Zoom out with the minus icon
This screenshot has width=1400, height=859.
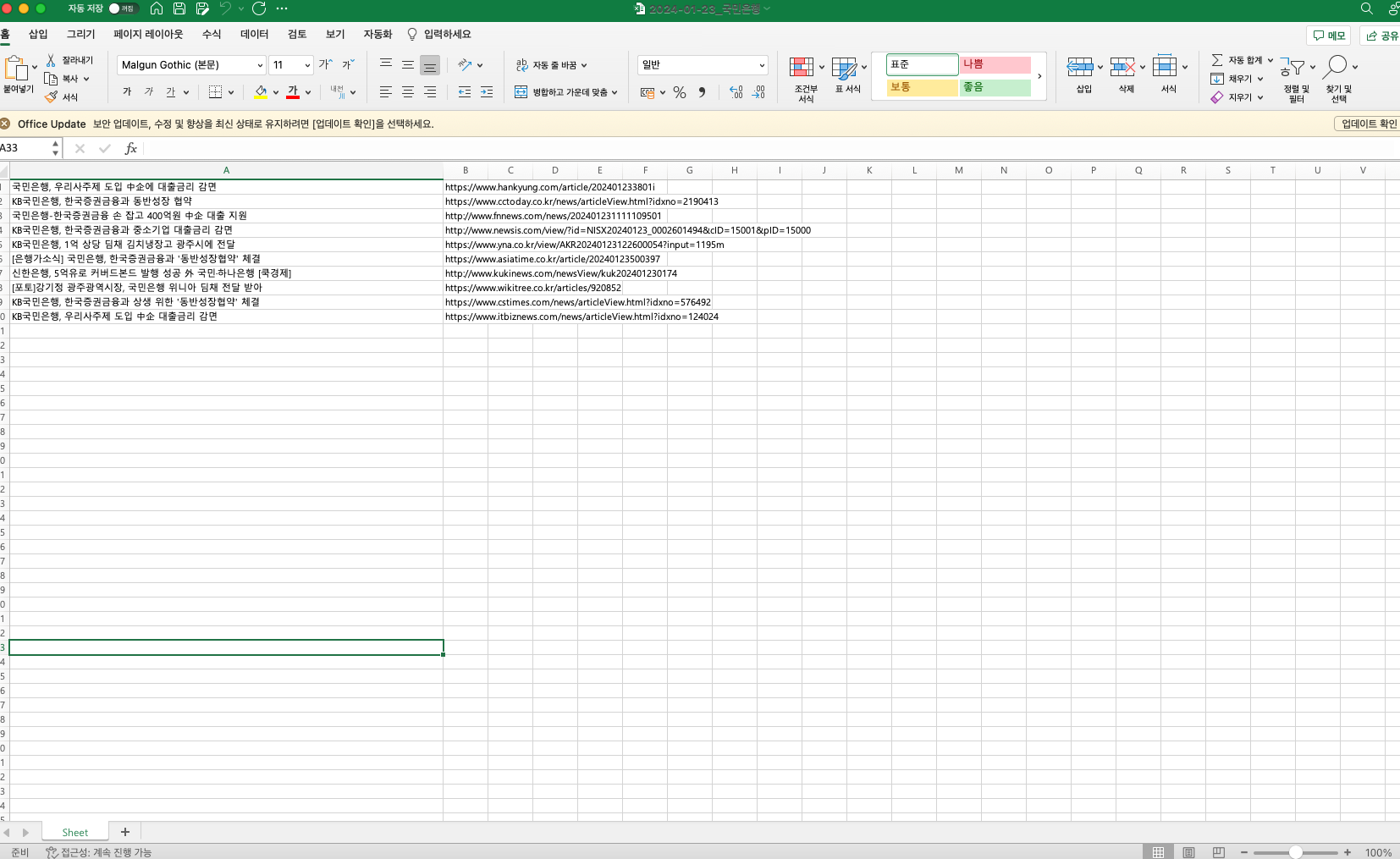click(1244, 852)
